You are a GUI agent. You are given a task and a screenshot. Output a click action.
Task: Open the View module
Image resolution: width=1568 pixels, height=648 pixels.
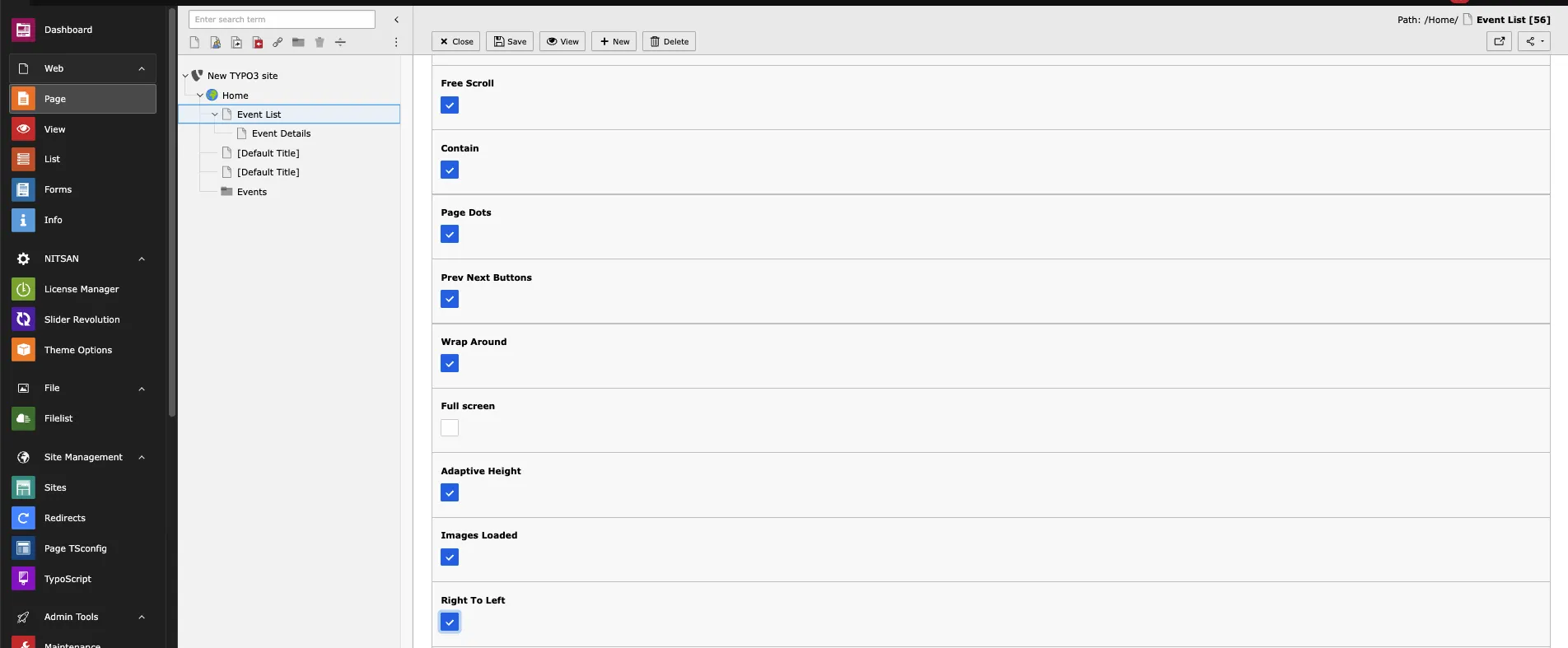point(82,129)
